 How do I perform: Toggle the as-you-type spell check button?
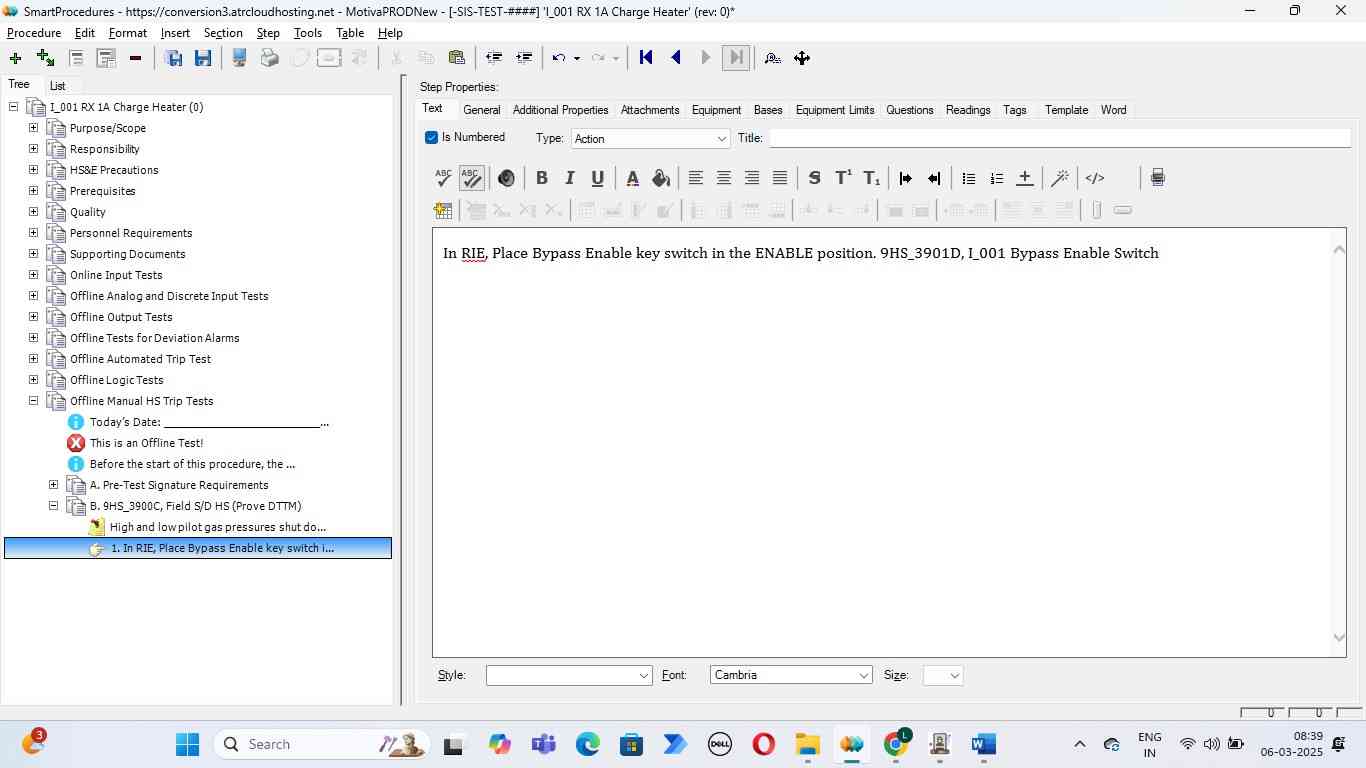point(471,178)
